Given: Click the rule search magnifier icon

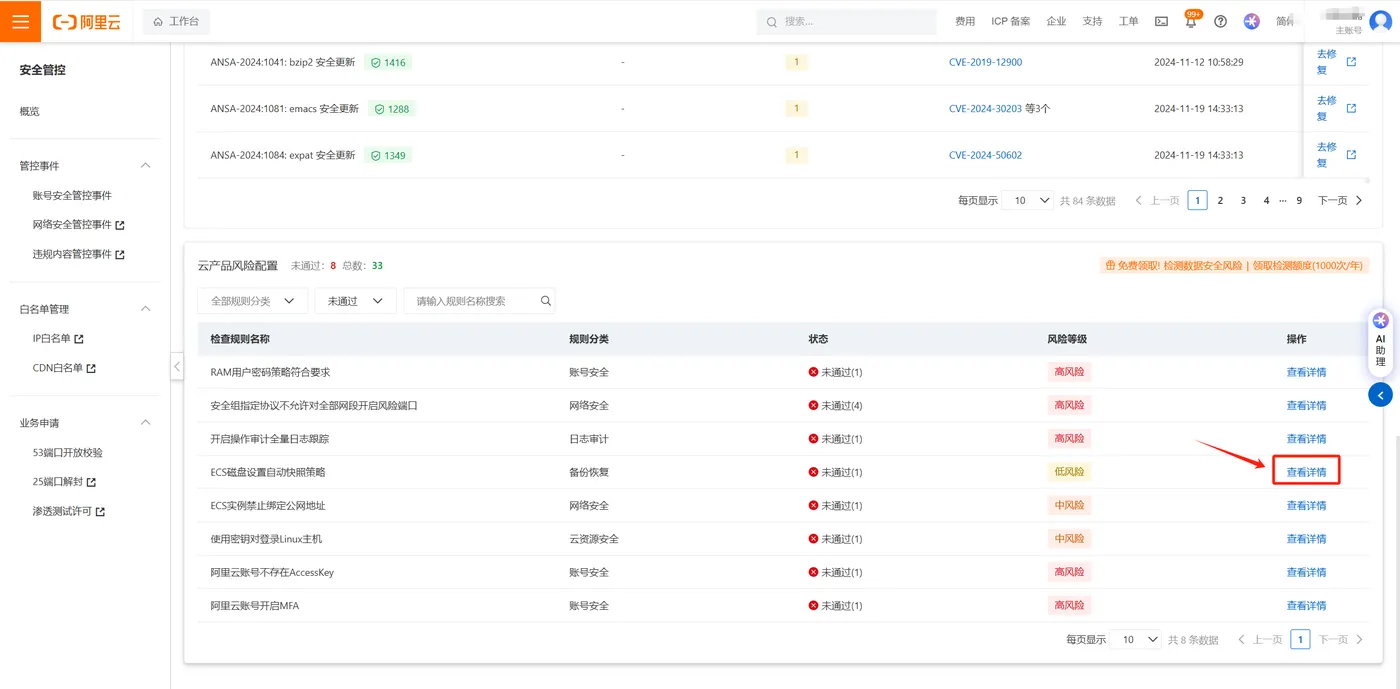Looking at the screenshot, I should 546,301.
